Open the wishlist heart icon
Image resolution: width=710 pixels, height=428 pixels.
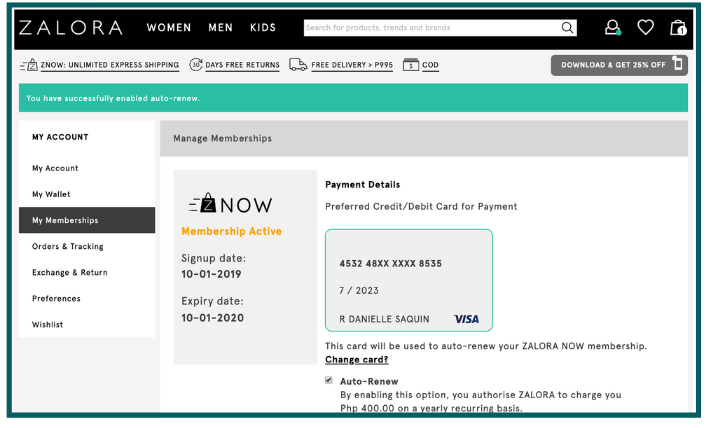645,28
